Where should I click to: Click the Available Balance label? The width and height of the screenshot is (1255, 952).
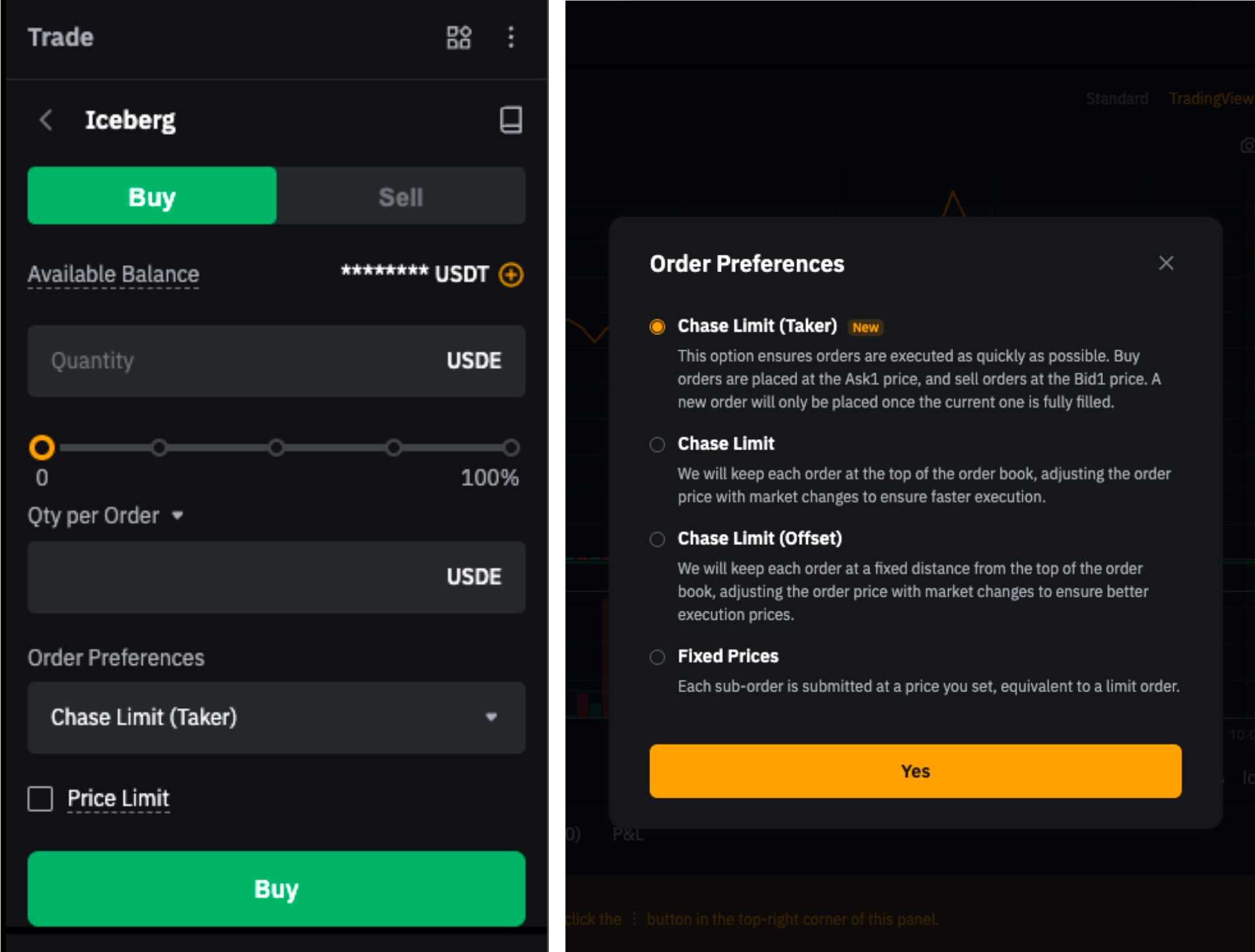[x=114, y=275]
